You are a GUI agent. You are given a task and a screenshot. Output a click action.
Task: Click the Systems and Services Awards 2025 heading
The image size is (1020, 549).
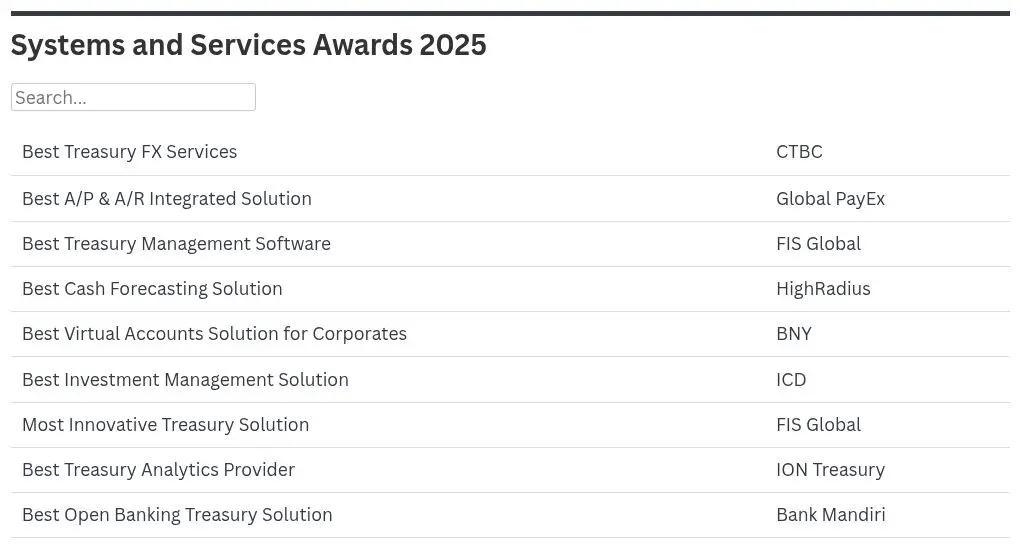(248, 45)
